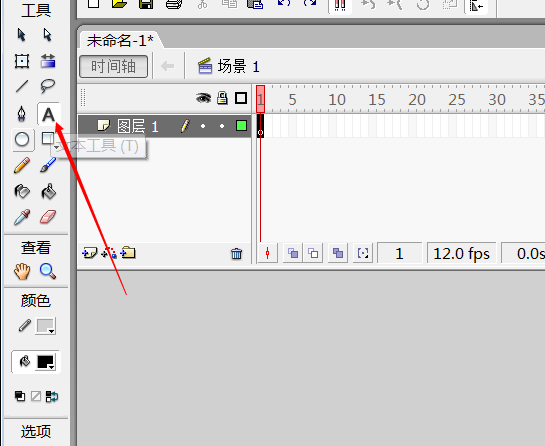
Task: Activate the Hand tool under 查看
Action: 22,271
